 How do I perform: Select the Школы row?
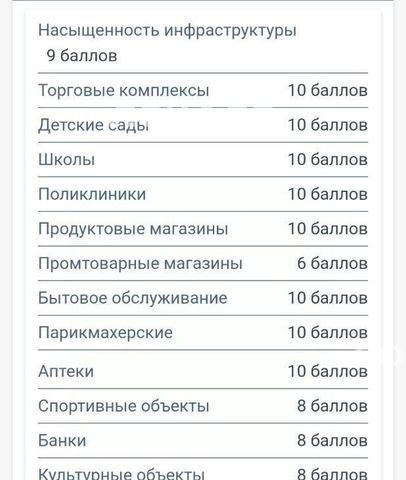coord(203,160)
